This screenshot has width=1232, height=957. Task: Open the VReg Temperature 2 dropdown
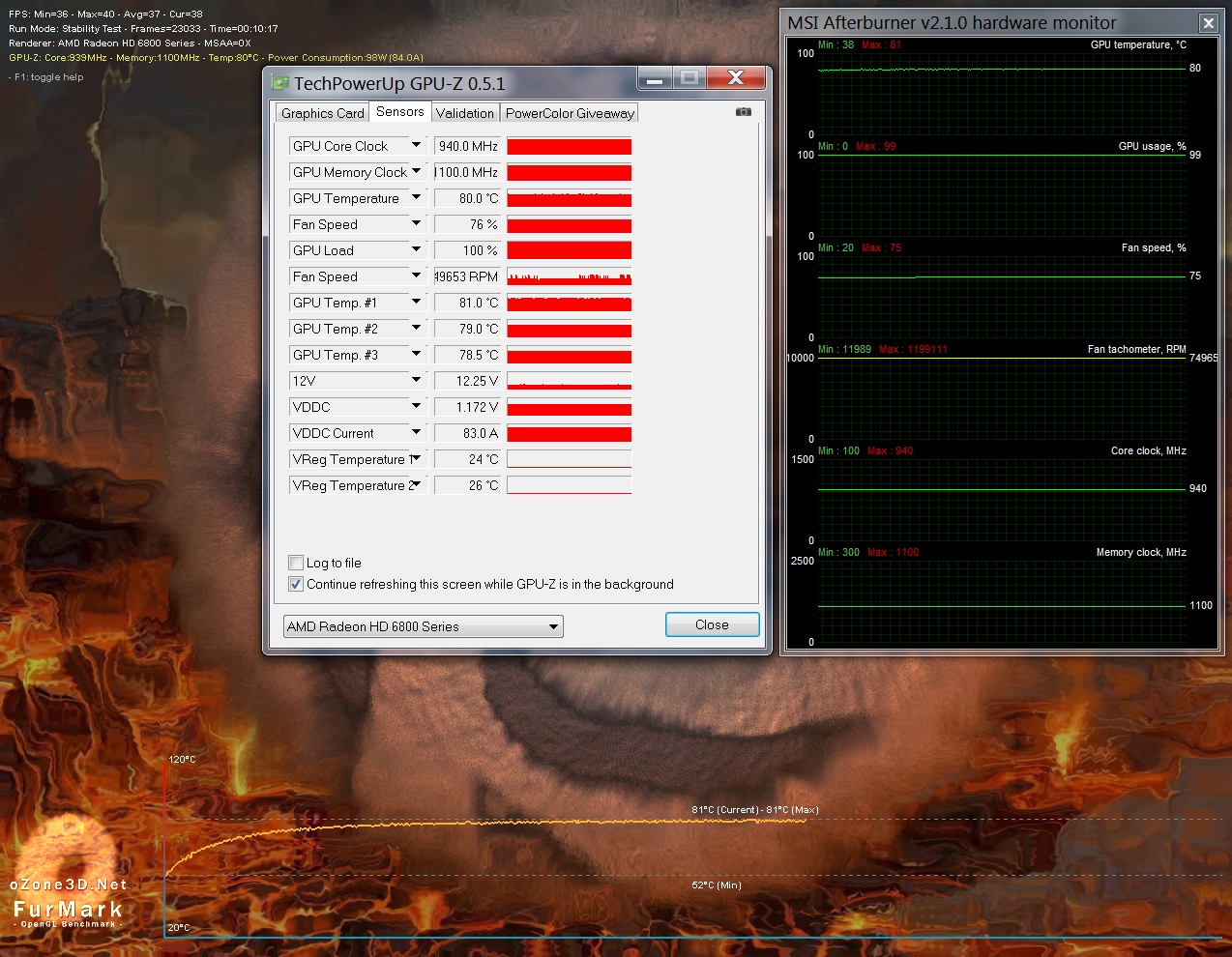click(x=416, y=484)
